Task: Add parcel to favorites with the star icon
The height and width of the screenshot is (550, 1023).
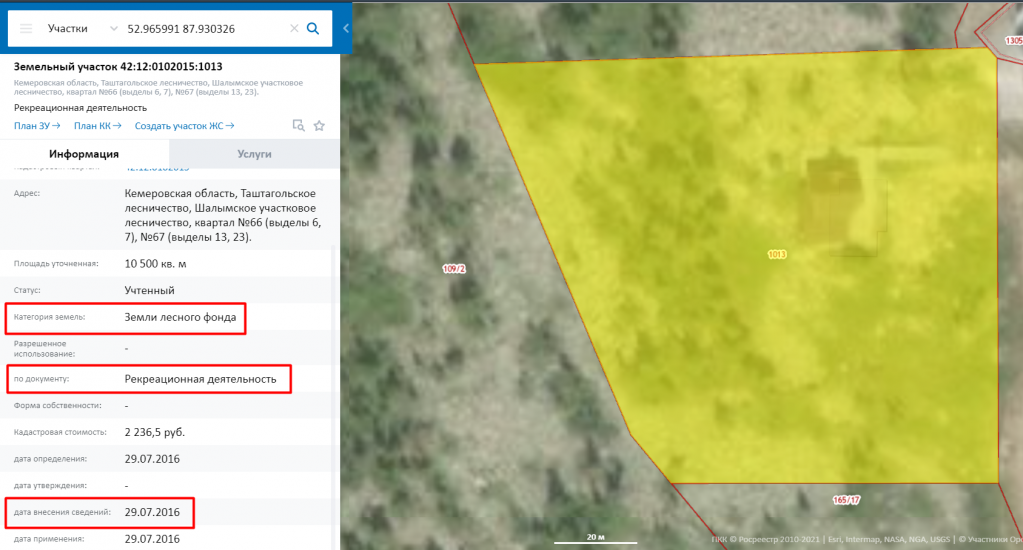Action: 319,125
